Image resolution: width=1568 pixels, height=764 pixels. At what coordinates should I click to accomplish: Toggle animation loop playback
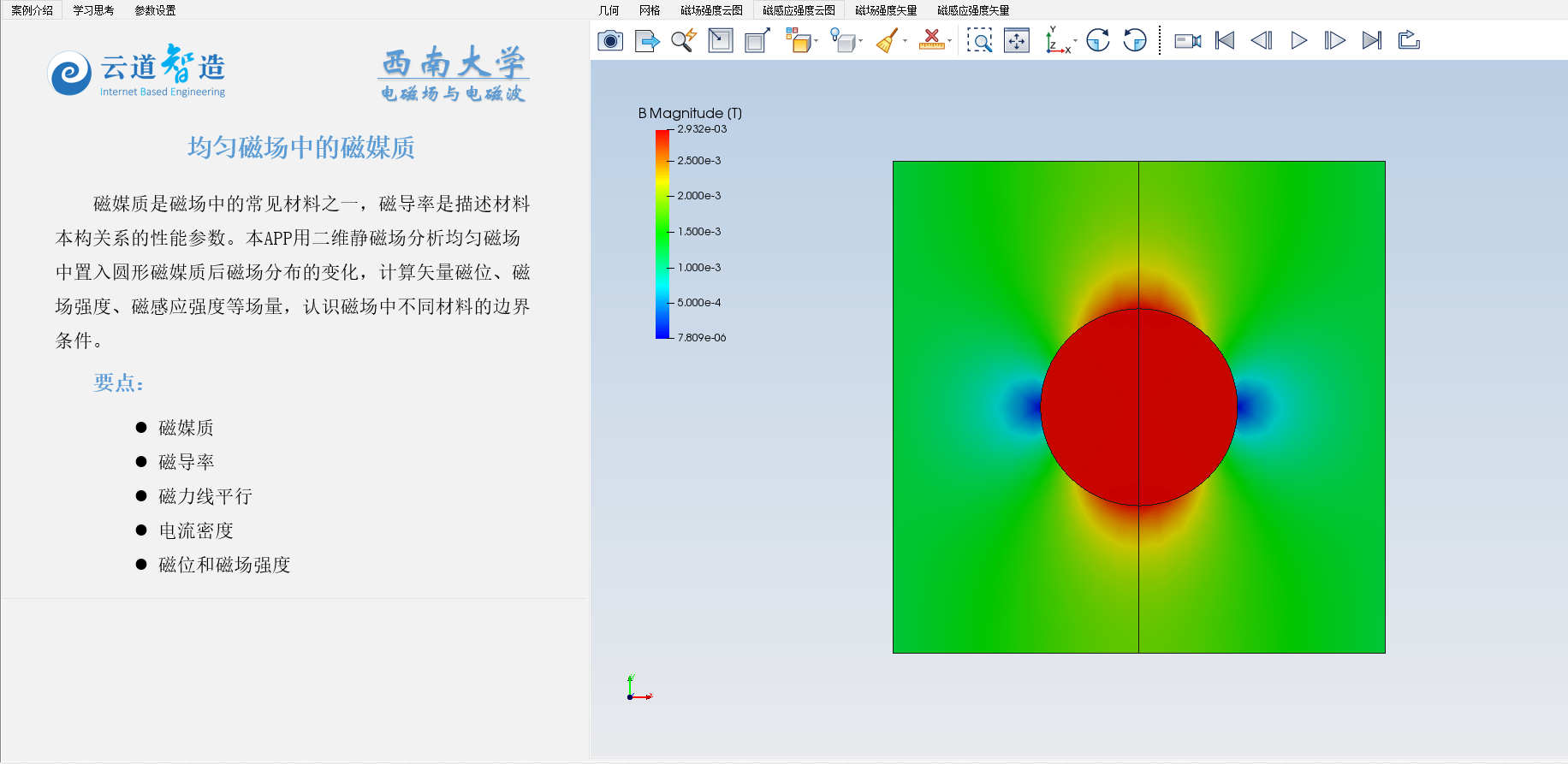point(1409,40)
